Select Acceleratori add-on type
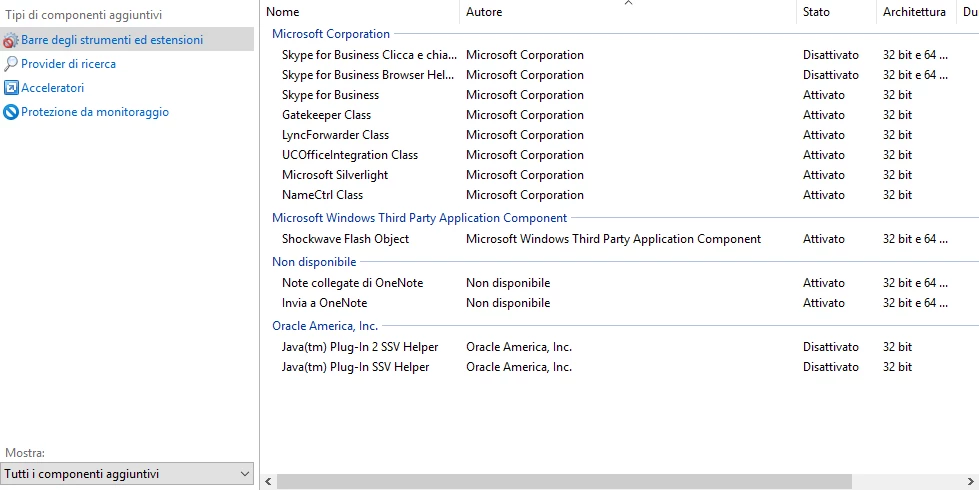 pos(52,88)
